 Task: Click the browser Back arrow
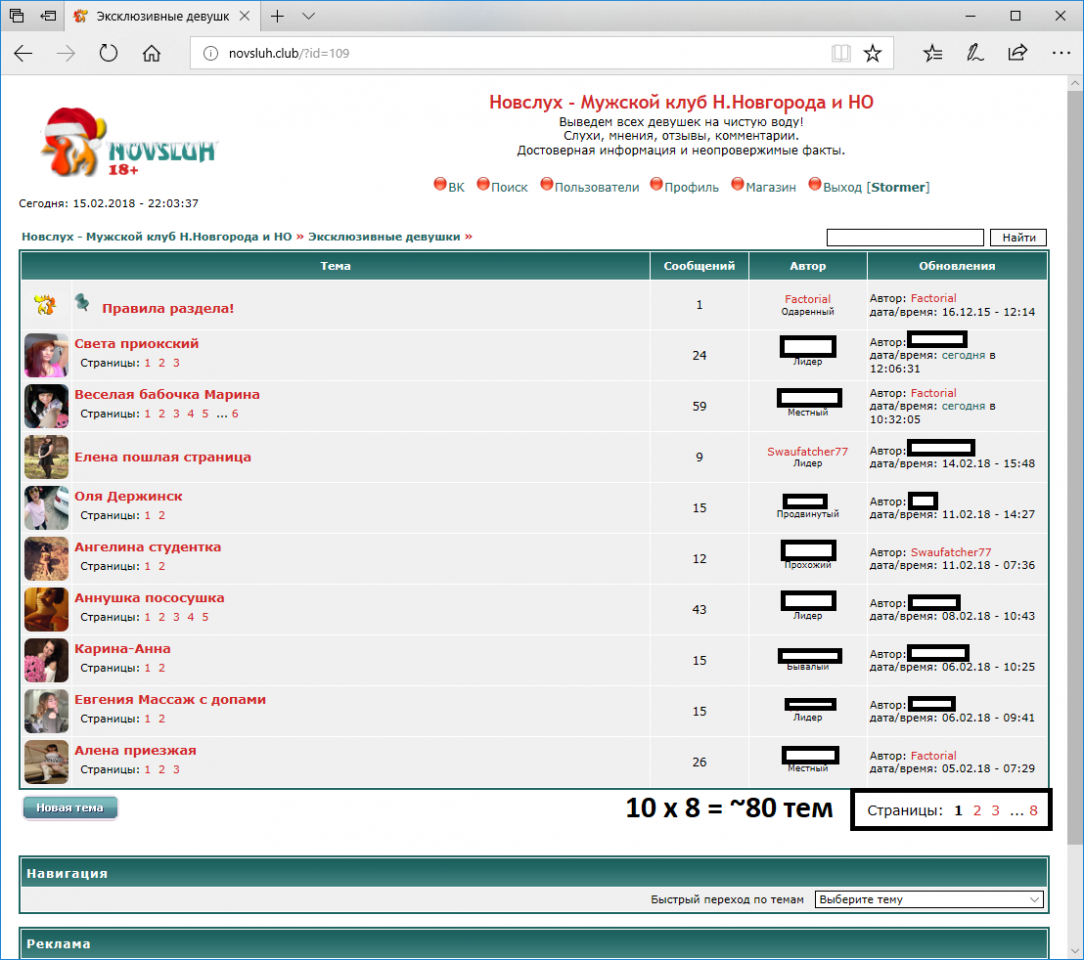(x=23, y=53)
